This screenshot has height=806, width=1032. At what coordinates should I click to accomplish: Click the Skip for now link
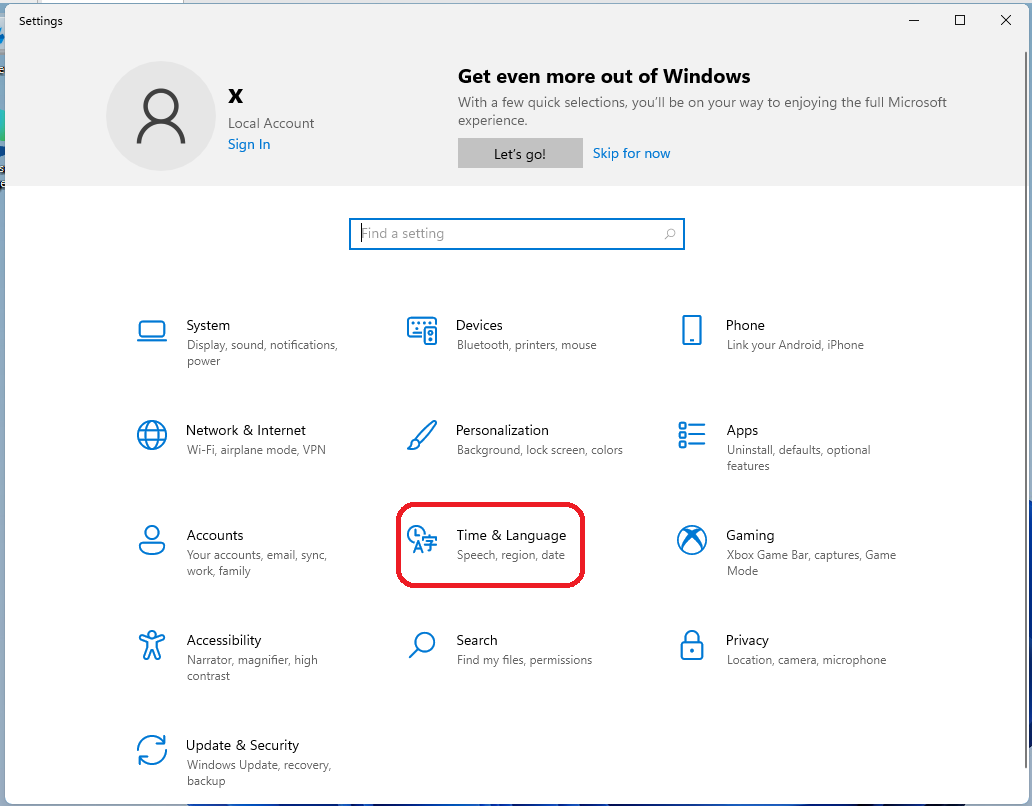pyautogui.click(x=631, y=153)
